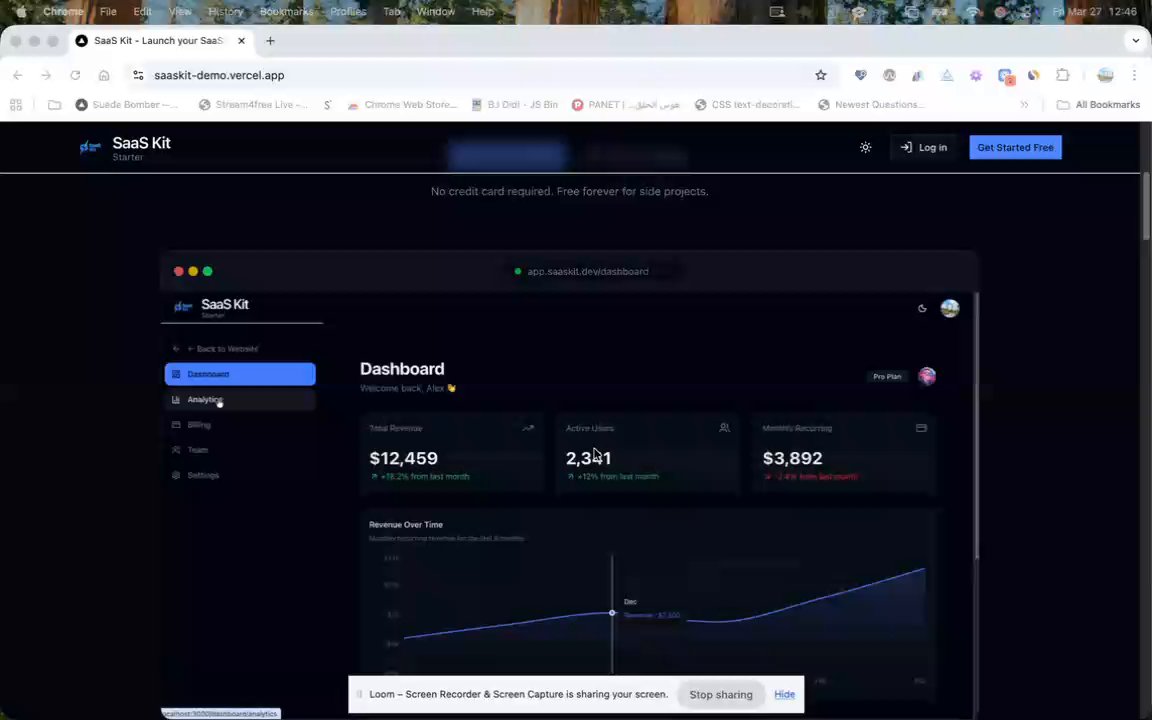Click the Hide link in Loom bar
1152x720 pixels.
click(x=785, y=694)
